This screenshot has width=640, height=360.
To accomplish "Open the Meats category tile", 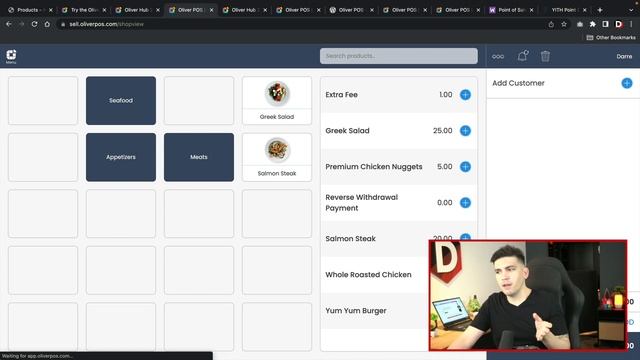I will (199, 157).
